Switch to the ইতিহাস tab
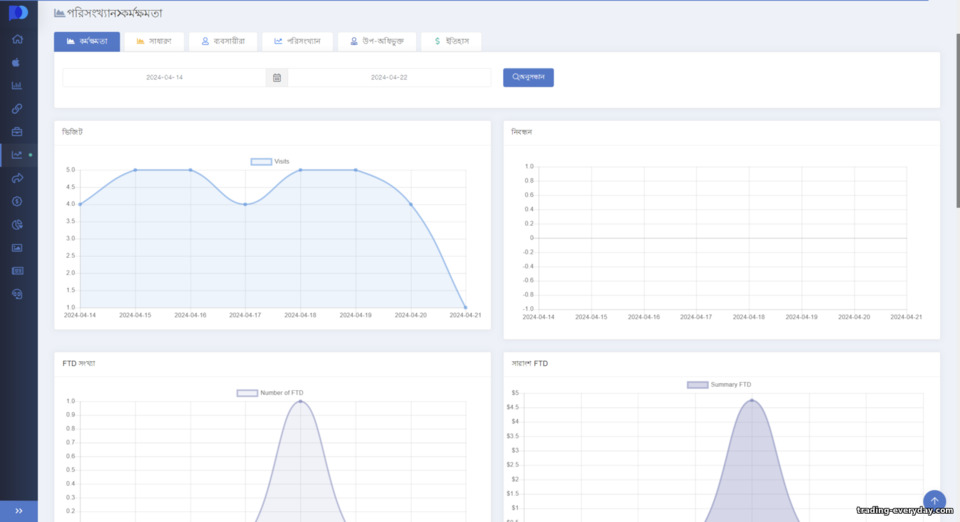The width and height of the screenshot is (960, 522). pyautogui.click(x=451, y=41)
